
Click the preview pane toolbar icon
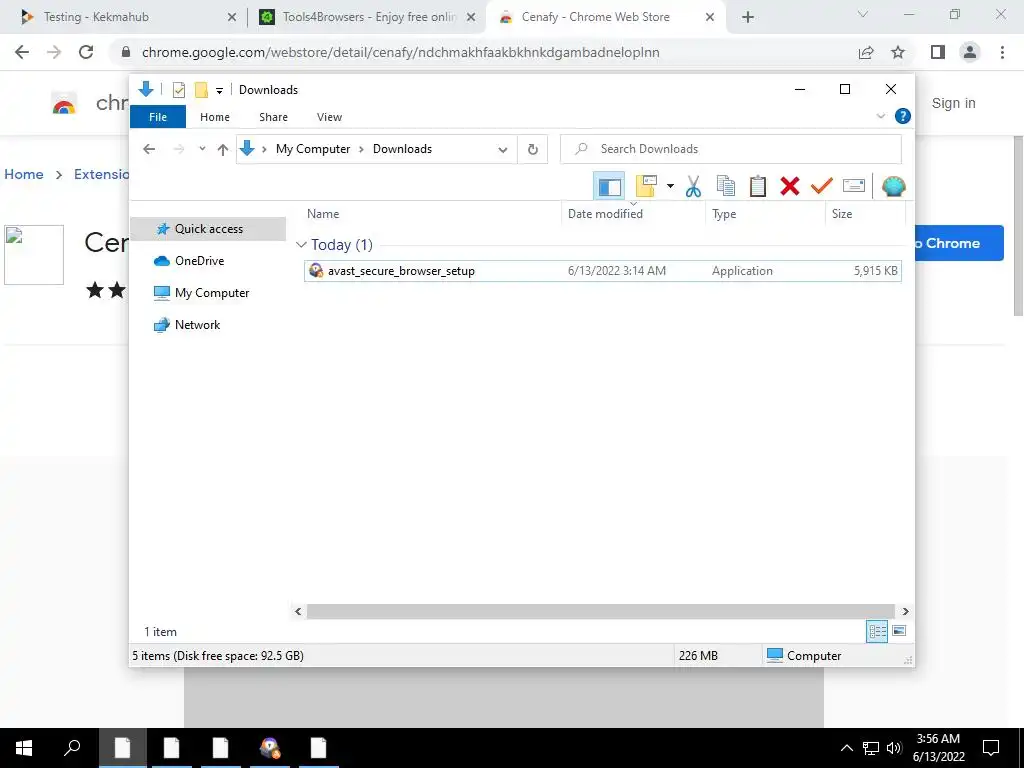[x=609, y=187]
